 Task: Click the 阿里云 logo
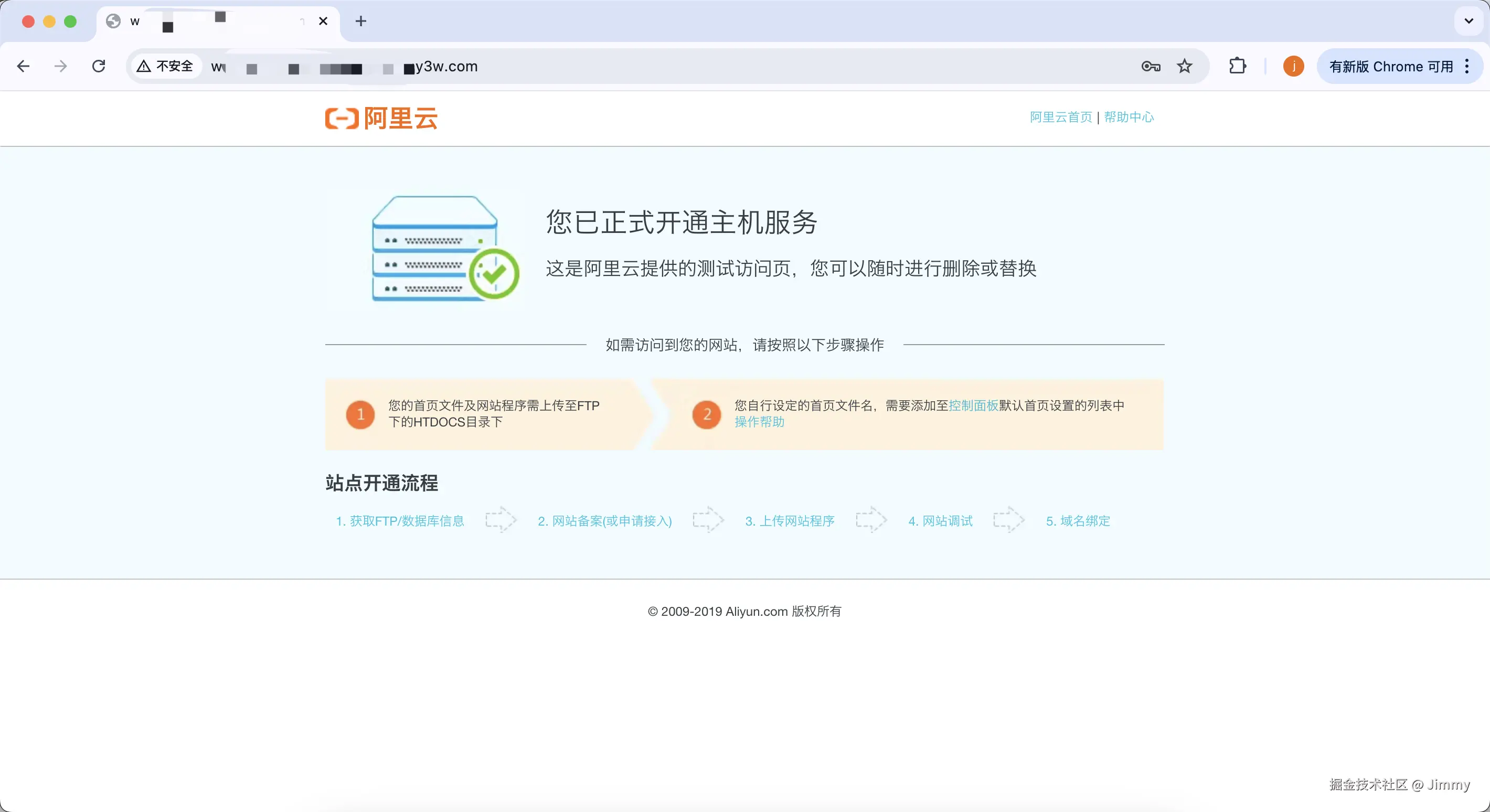(x=381, y=119)
